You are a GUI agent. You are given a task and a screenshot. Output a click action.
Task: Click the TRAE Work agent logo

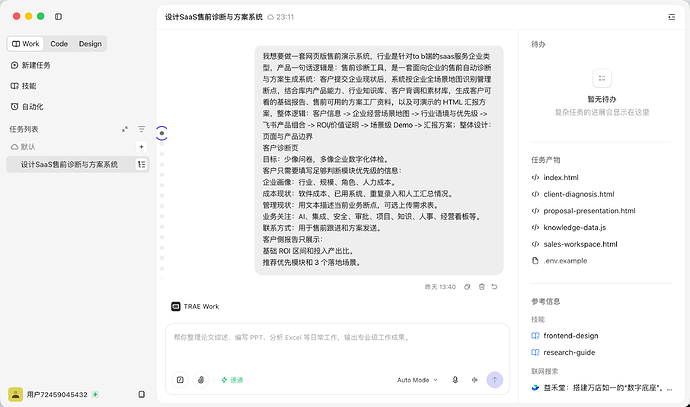click(176, 306)
